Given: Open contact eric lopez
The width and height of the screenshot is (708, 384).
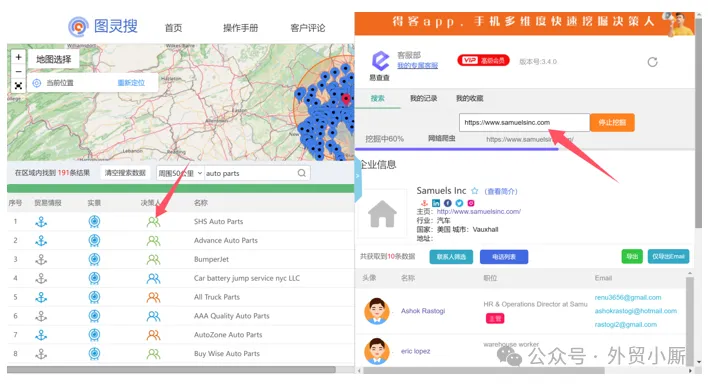Looking at the screenshot, I should tap(415, 351).
